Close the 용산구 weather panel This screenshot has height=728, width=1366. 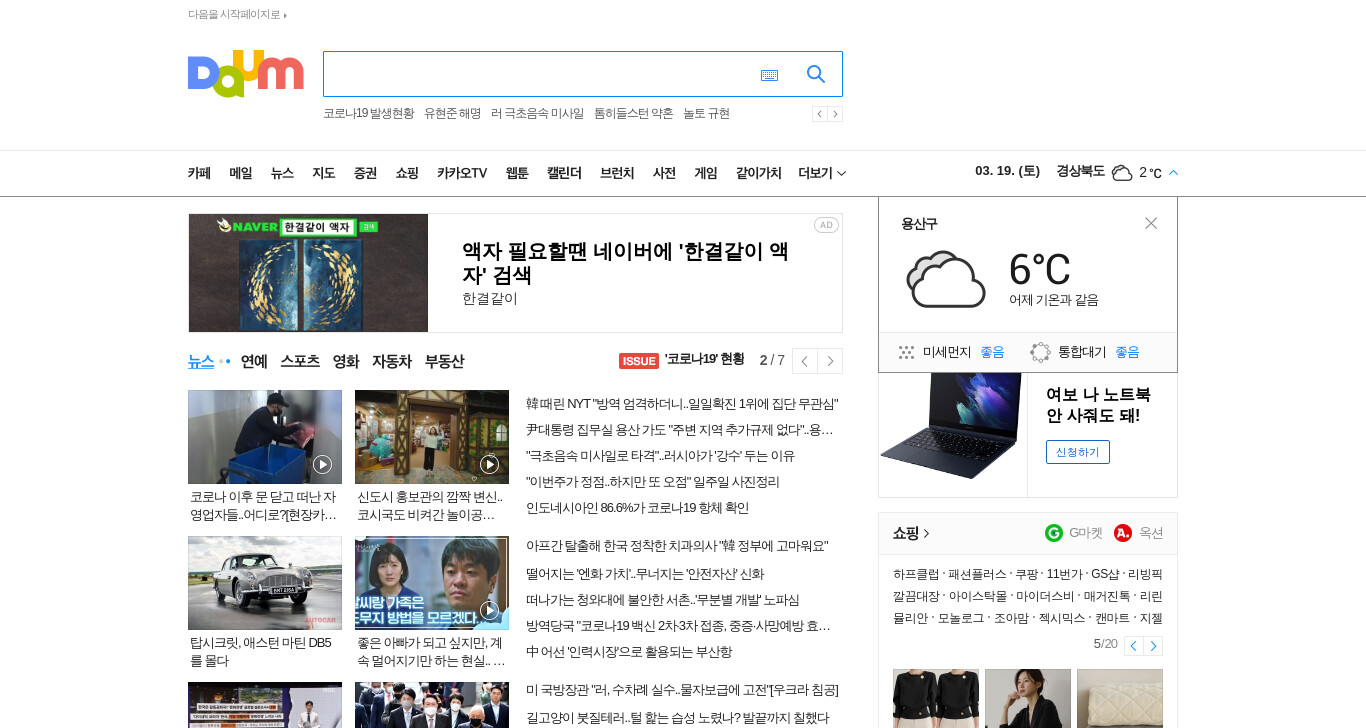coord(1151,224)
